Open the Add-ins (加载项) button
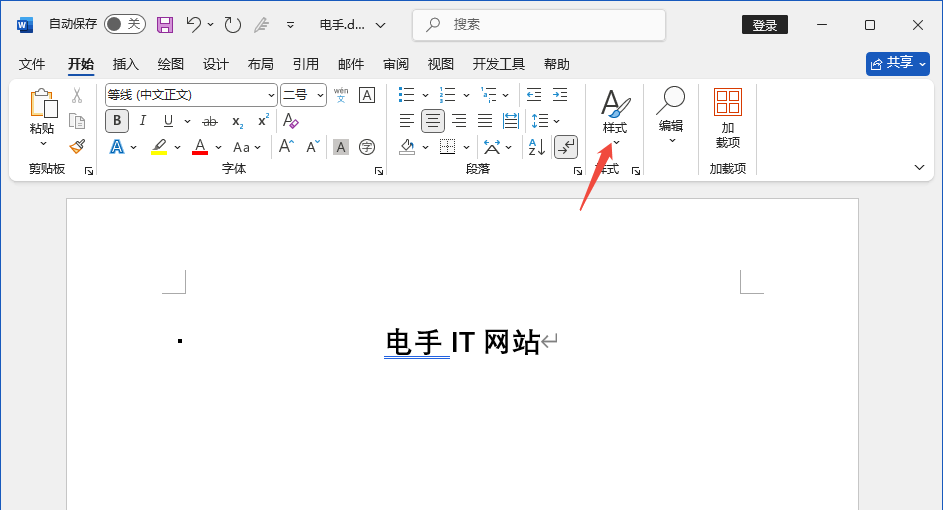Image resolution: width=943 pixels, height=510 pixels. tap(727, 118)
